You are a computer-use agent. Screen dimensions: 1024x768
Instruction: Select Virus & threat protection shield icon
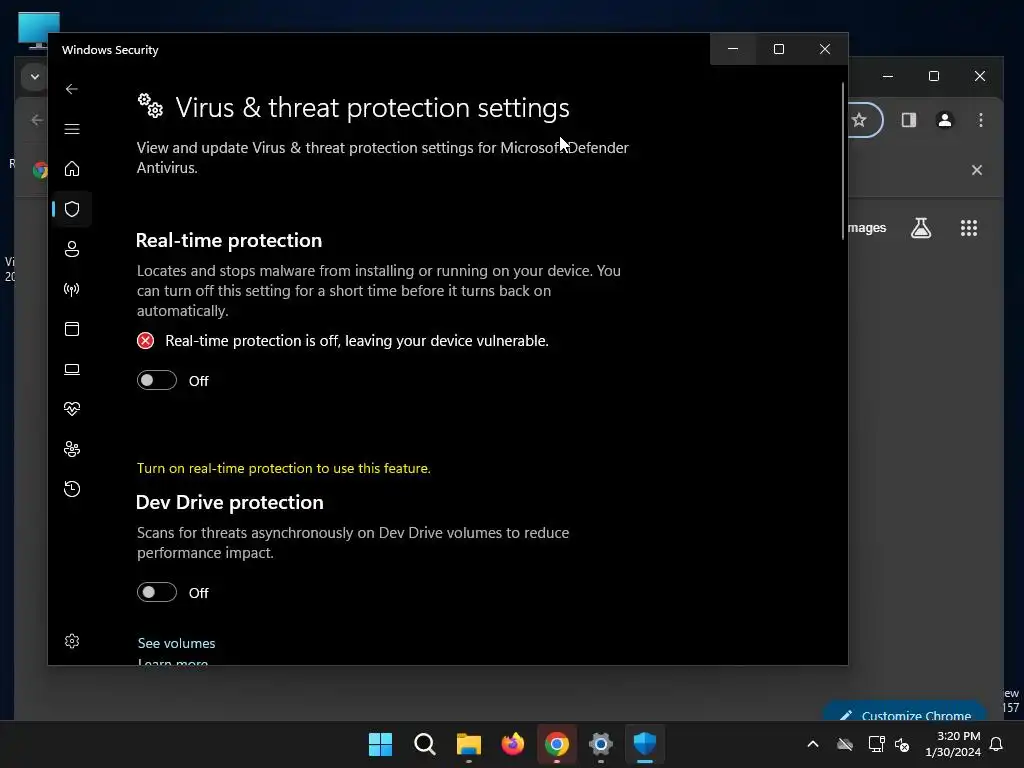coord(72,209)
